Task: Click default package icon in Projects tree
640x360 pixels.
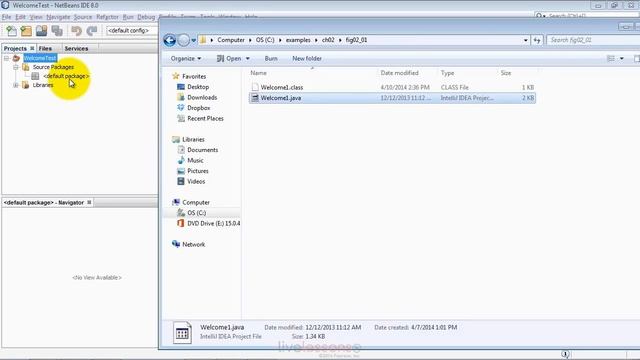Action: [x=35, y=76]
